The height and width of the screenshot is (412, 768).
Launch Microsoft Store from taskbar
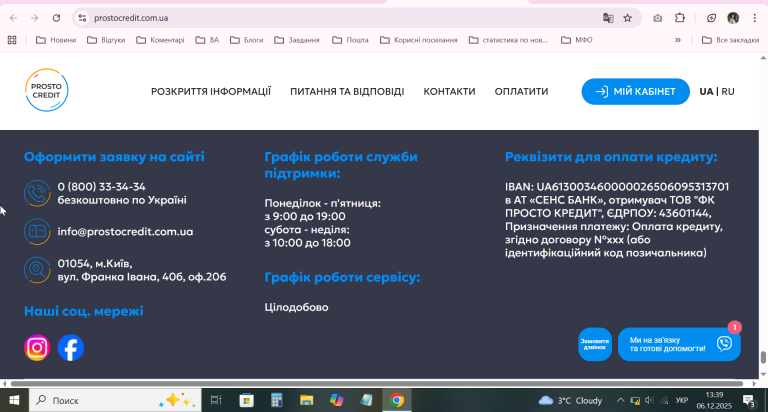click(x=246, y=400)
